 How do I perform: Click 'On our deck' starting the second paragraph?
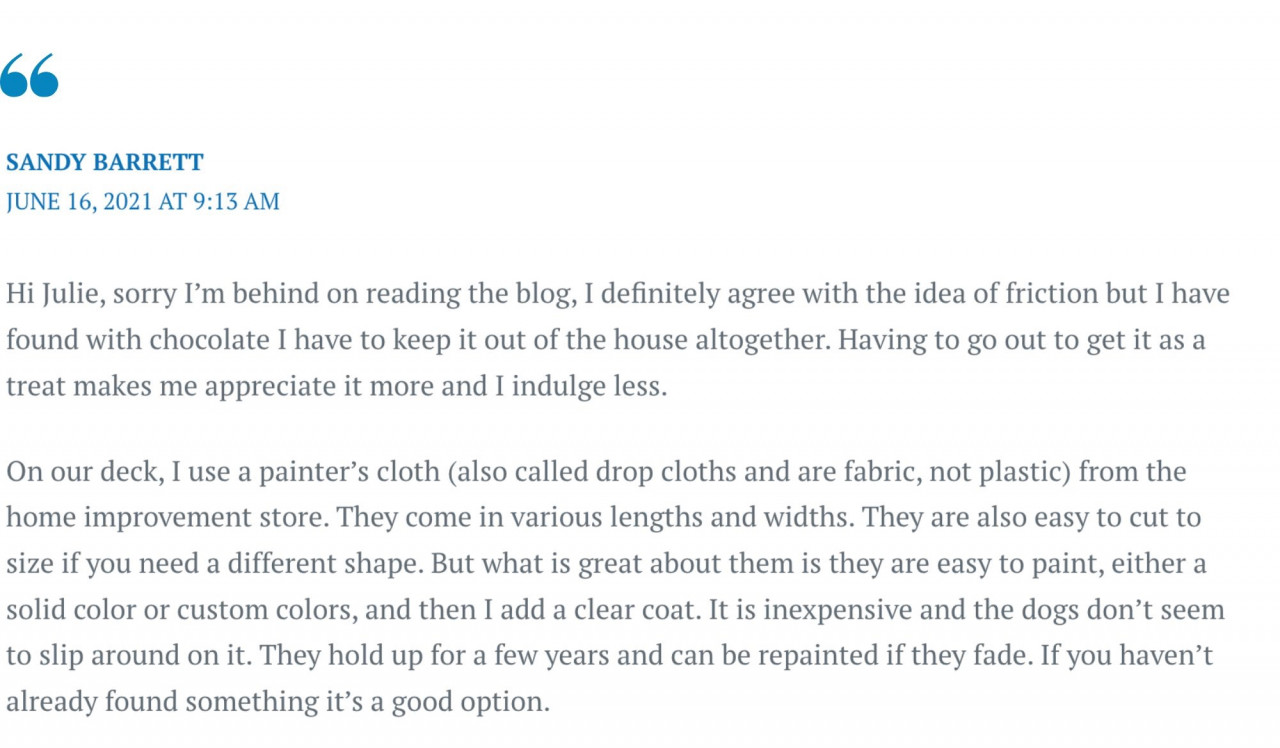coord(84,471)
